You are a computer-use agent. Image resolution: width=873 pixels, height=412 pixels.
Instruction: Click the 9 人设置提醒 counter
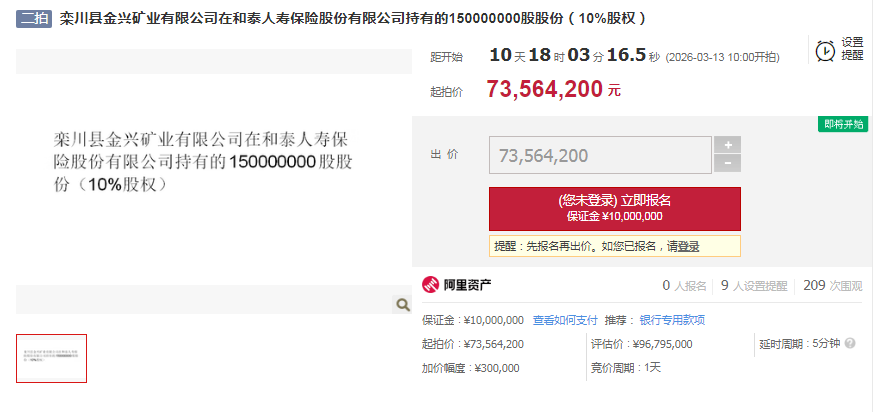[x=754, y=286]
